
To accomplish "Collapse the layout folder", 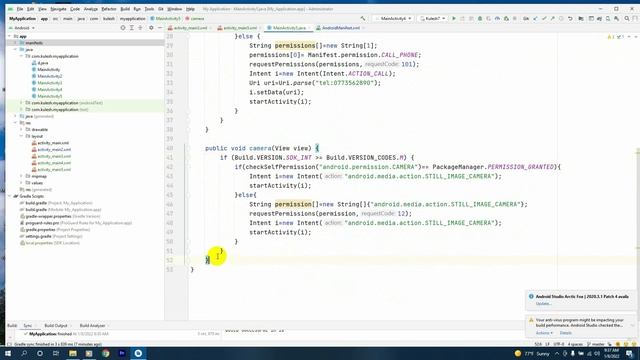I will click(x=21, y=136).
